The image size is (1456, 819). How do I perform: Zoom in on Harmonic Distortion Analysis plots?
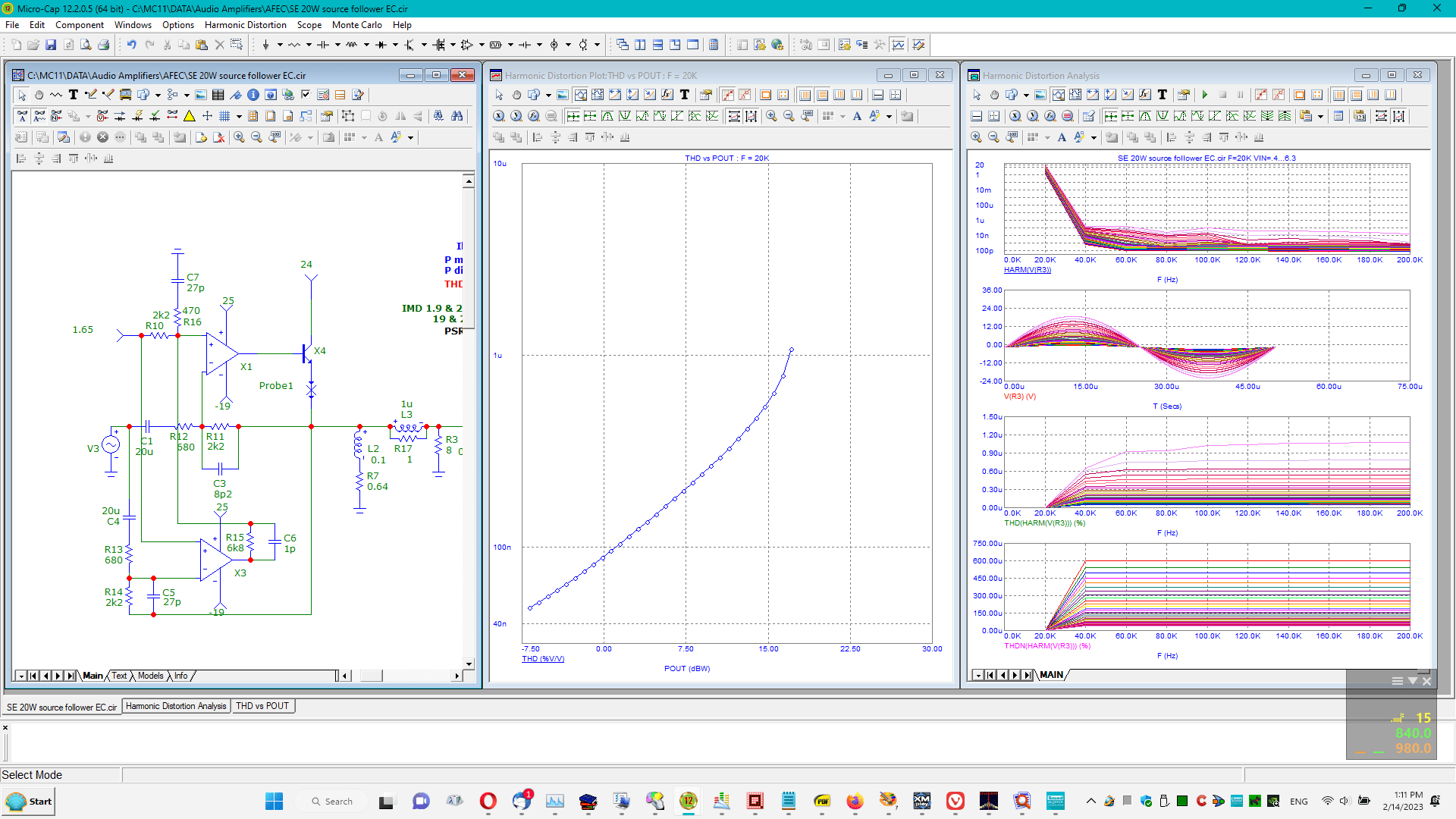[x=976, y=137]
